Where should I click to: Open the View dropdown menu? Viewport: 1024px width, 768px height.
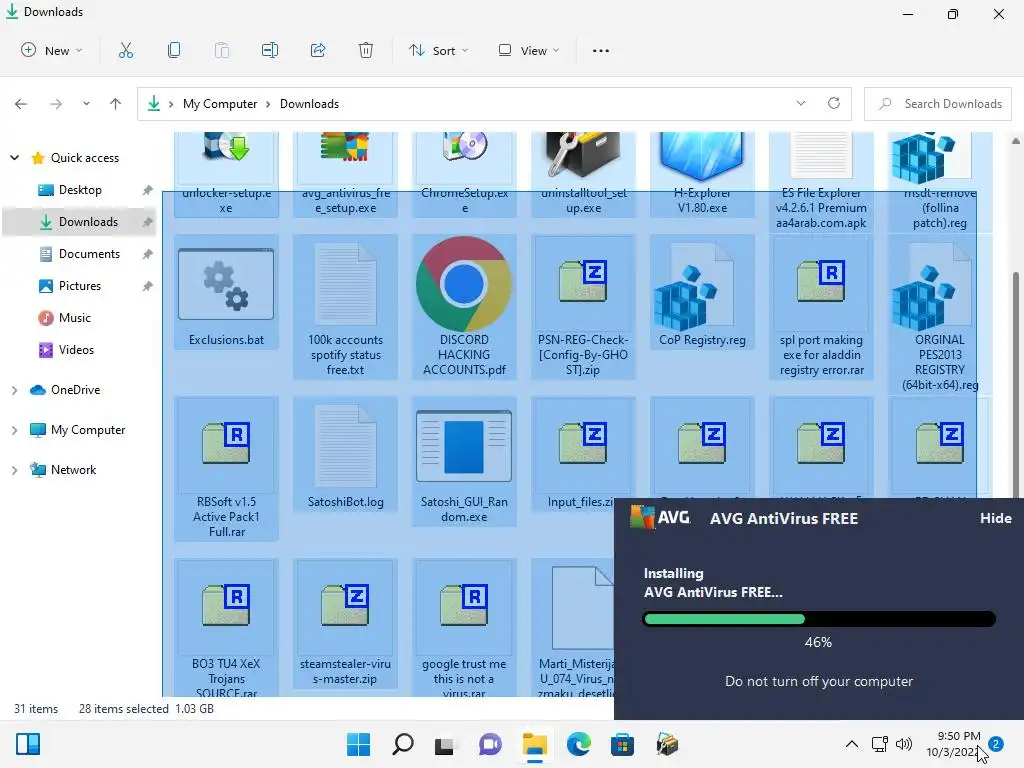[x=528, y=50]
